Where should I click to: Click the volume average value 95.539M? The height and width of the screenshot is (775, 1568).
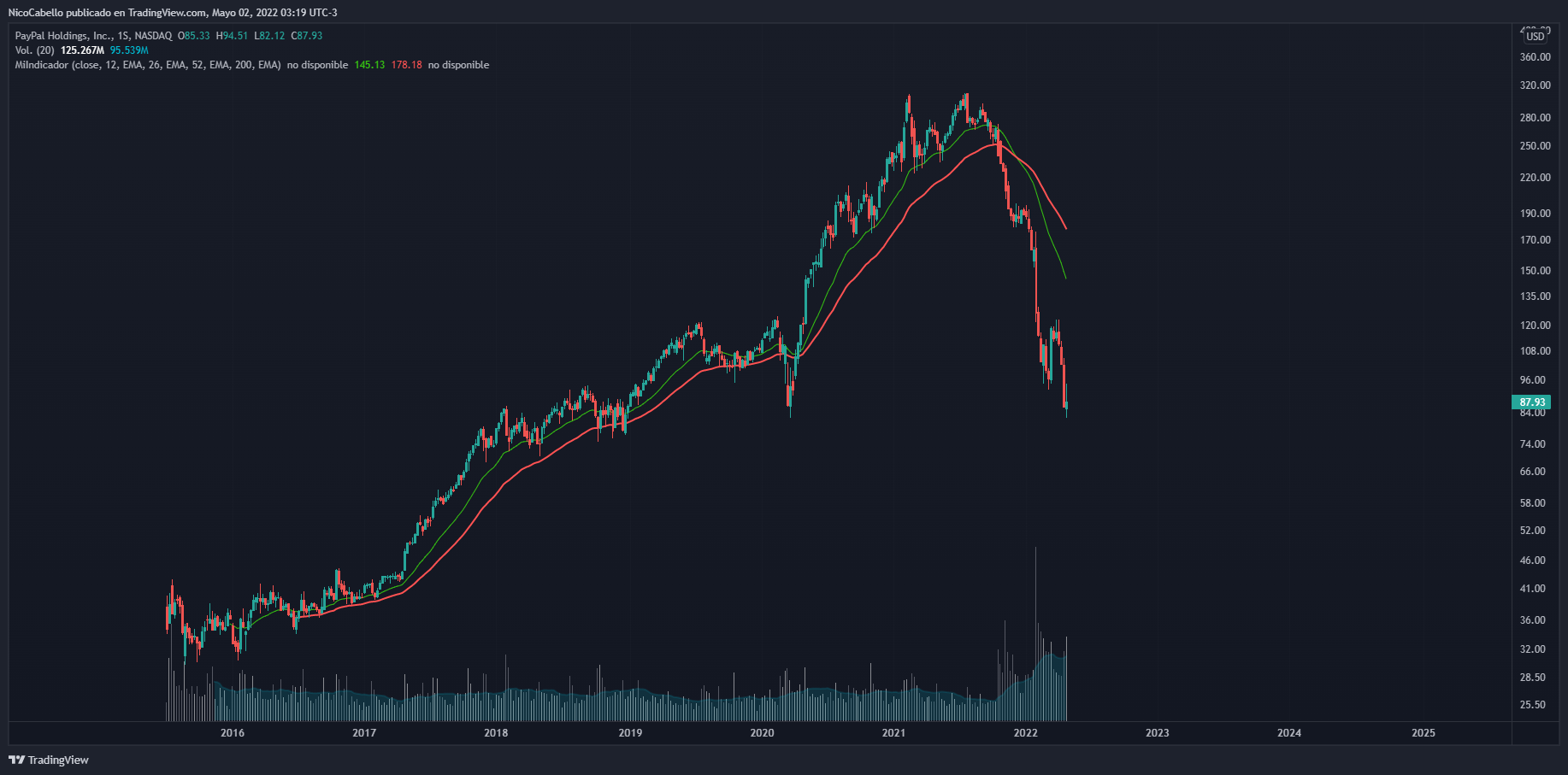(129, 50)
